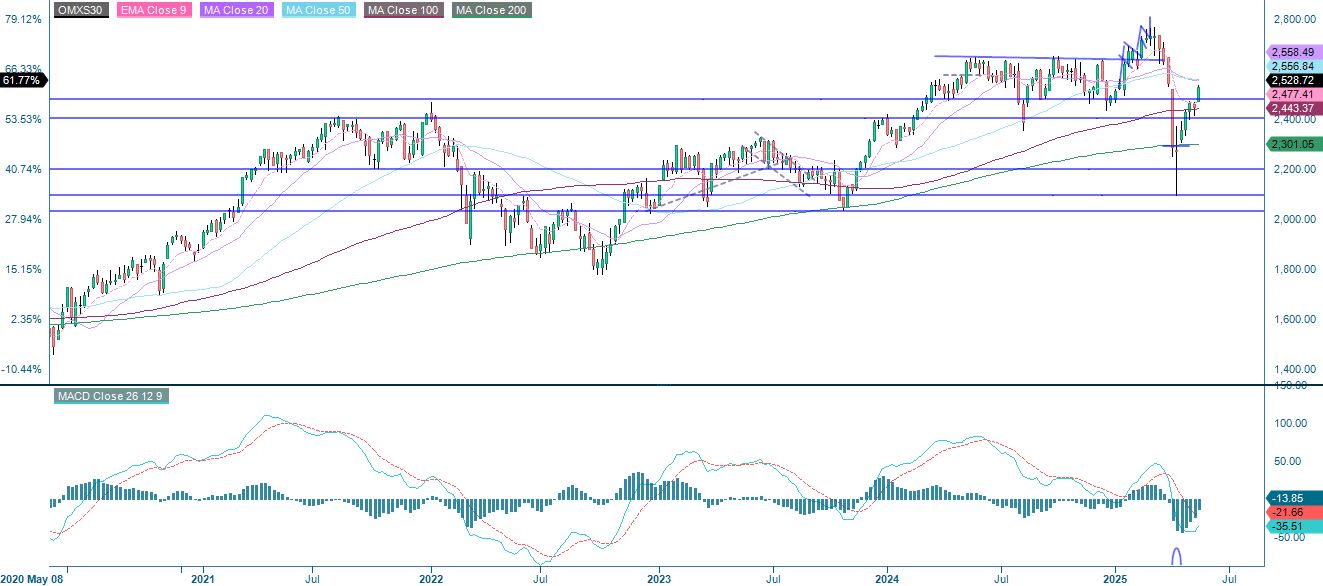This screenshot has width=1323, height=586.
Task: Click the 2,556.84 price tag
Action: click(x=1294, y=66)
